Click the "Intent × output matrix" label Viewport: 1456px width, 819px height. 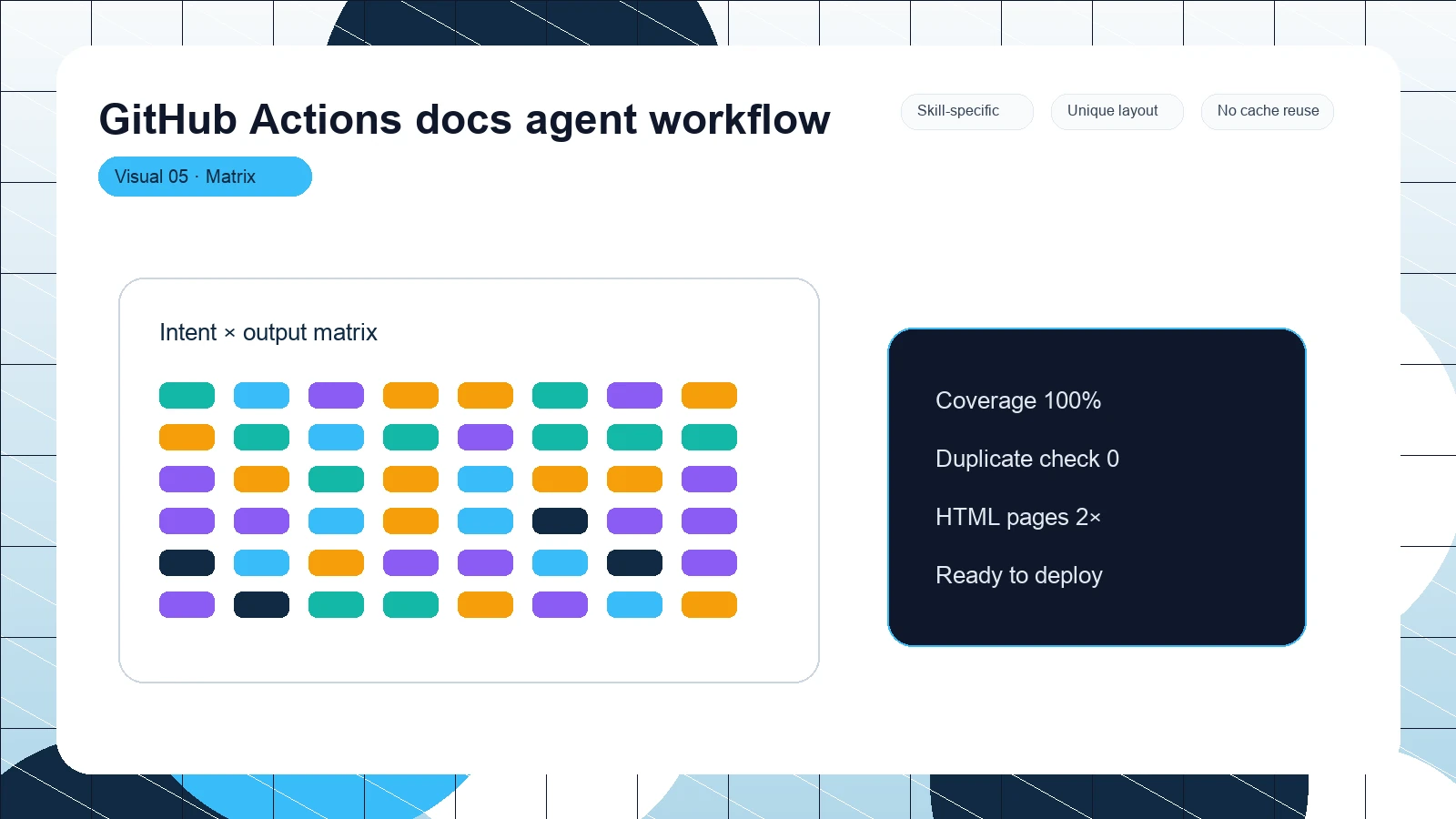point(268,332)
